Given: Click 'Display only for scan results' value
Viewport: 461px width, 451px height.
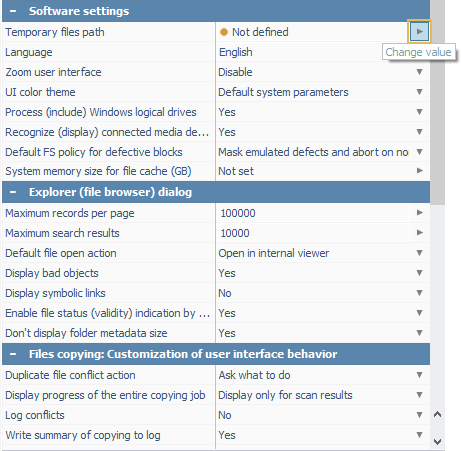Looking at the screenshot, I should [285, 395].
